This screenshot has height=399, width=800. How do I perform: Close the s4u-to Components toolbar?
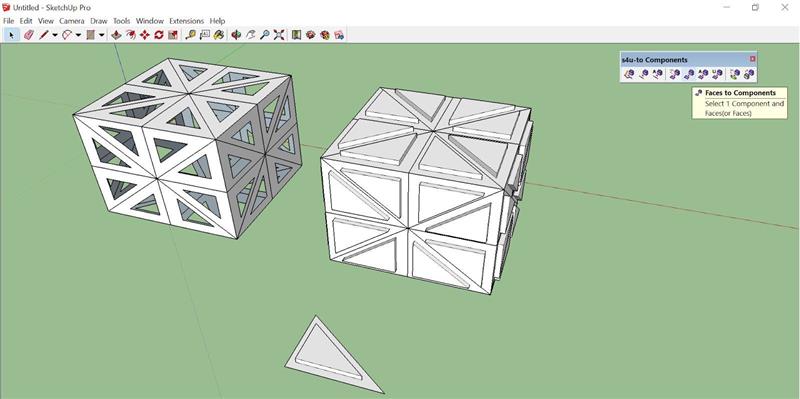[x=753, y=59]
